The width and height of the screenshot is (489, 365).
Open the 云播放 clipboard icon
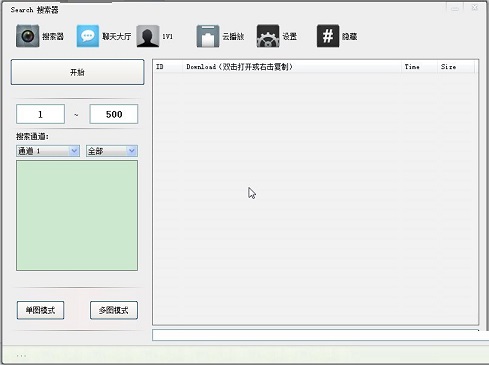click(x=208, y=36)
